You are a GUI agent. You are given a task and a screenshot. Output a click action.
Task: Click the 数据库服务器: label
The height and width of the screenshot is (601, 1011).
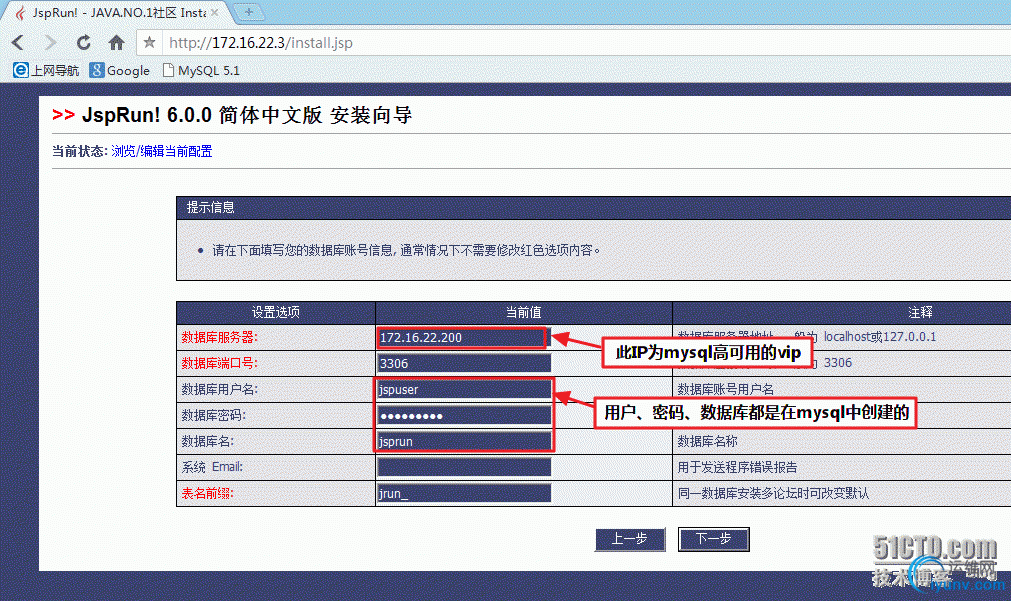219,337
